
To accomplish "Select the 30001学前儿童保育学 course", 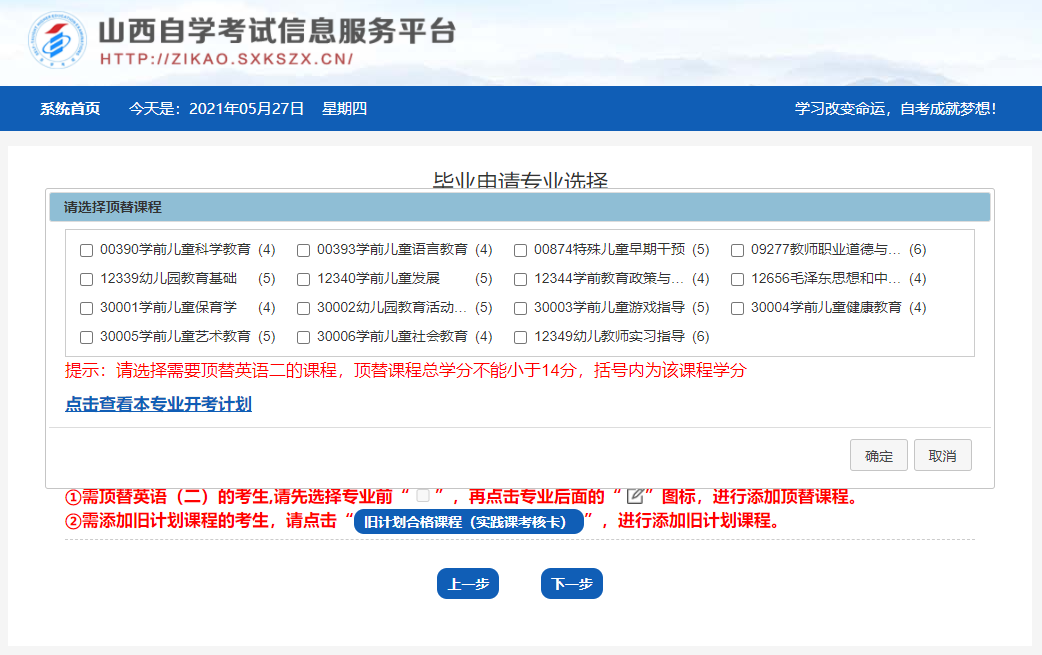I will (86, 308).
